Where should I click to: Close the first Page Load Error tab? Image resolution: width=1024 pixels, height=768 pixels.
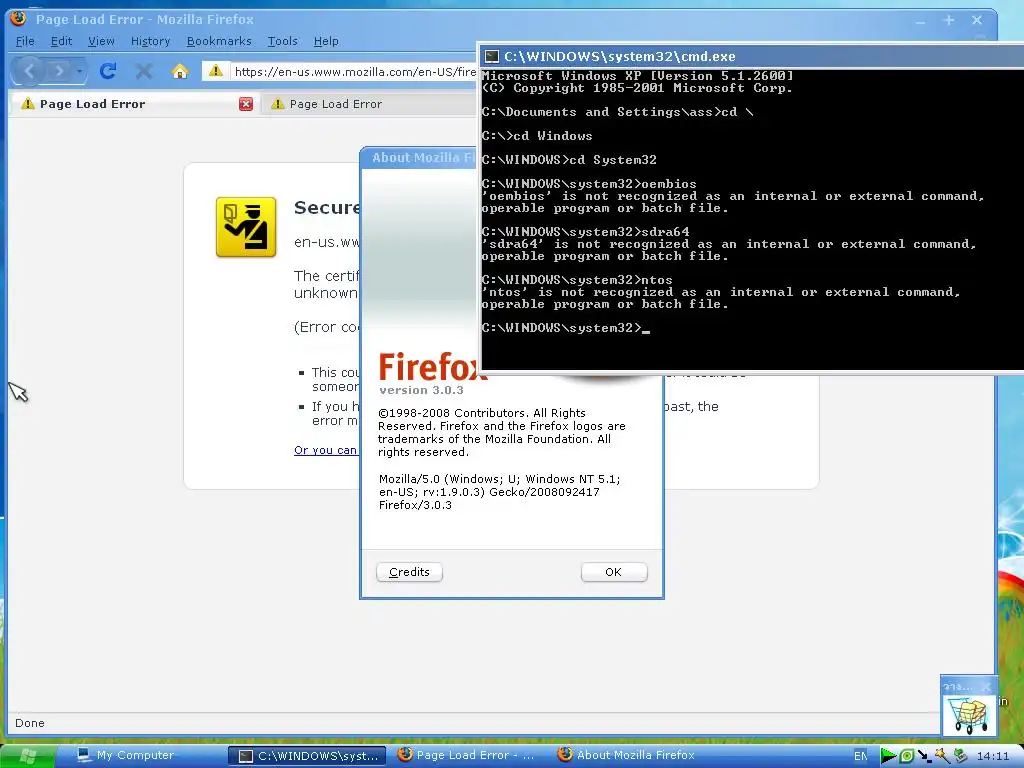tap(246, 104)
